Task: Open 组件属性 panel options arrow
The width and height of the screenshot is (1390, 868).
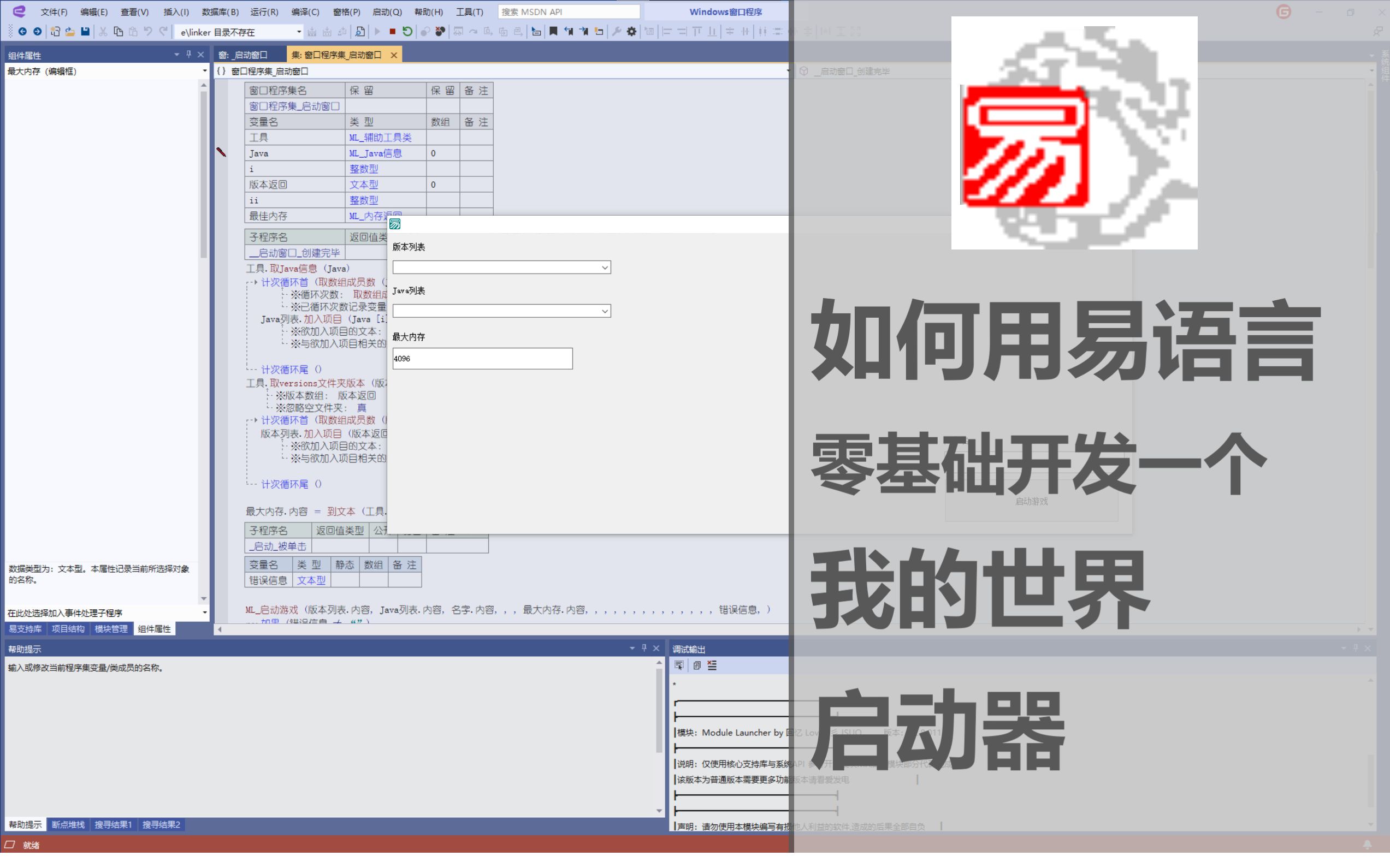Action: pyautogui.click(x=176, y=55)
